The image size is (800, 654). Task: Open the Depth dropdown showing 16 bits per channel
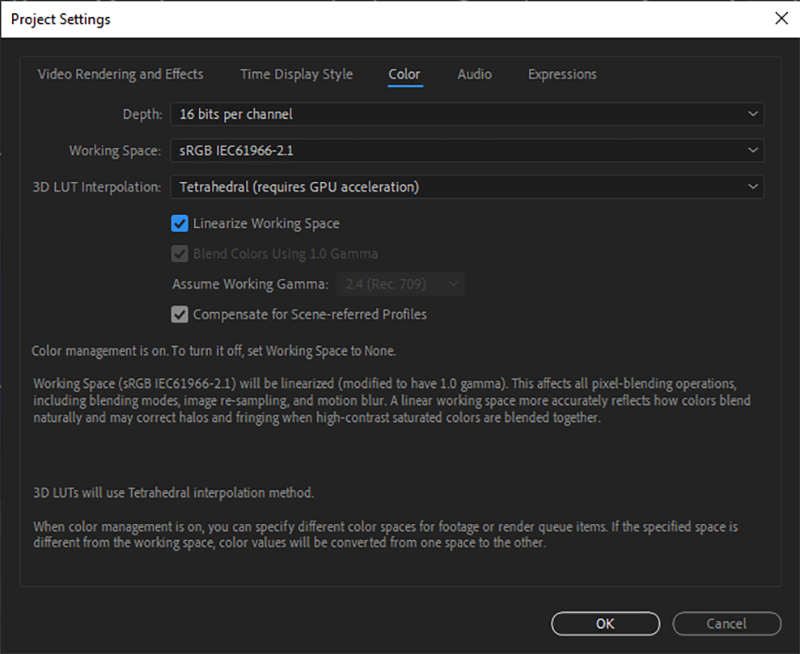466,114
